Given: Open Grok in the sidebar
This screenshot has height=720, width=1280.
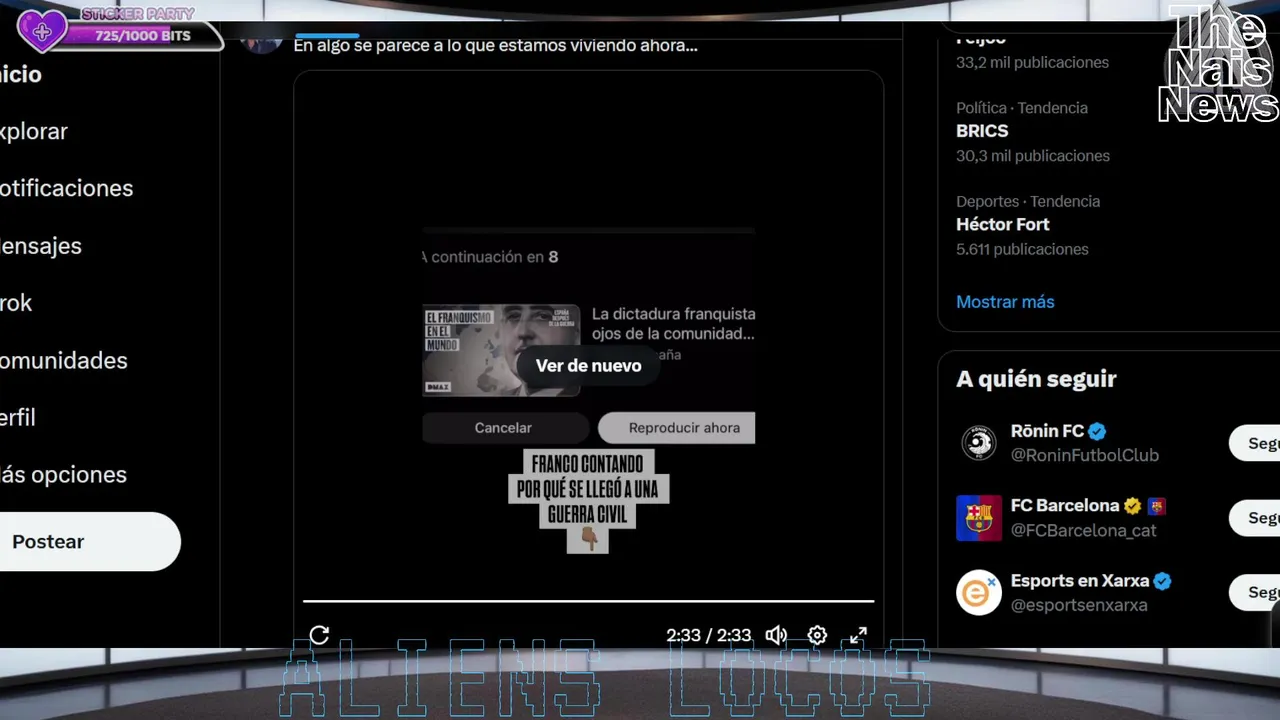Looking at the screenshot, I should 17,303.
